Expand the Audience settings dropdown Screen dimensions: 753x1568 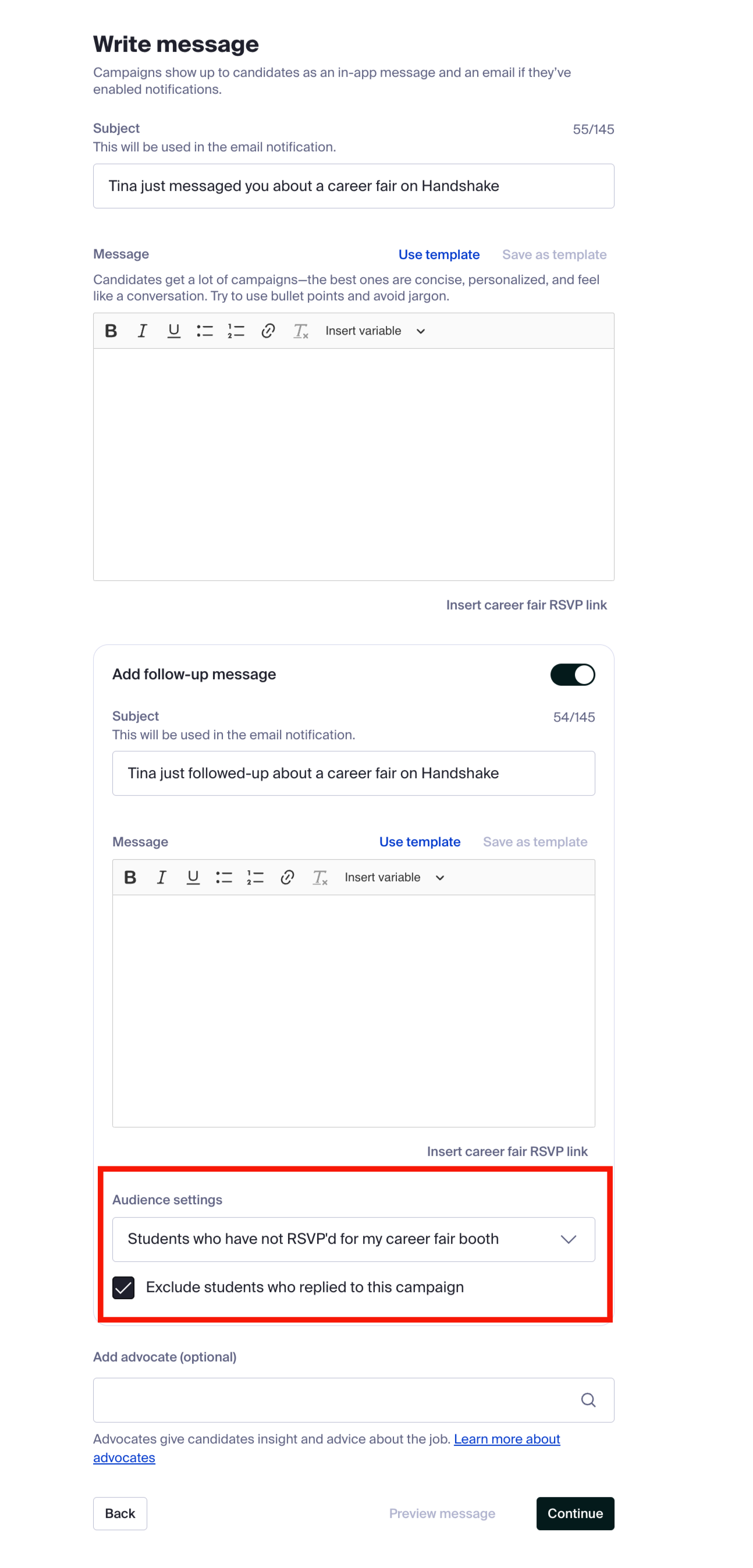[x=353, y=1239]
